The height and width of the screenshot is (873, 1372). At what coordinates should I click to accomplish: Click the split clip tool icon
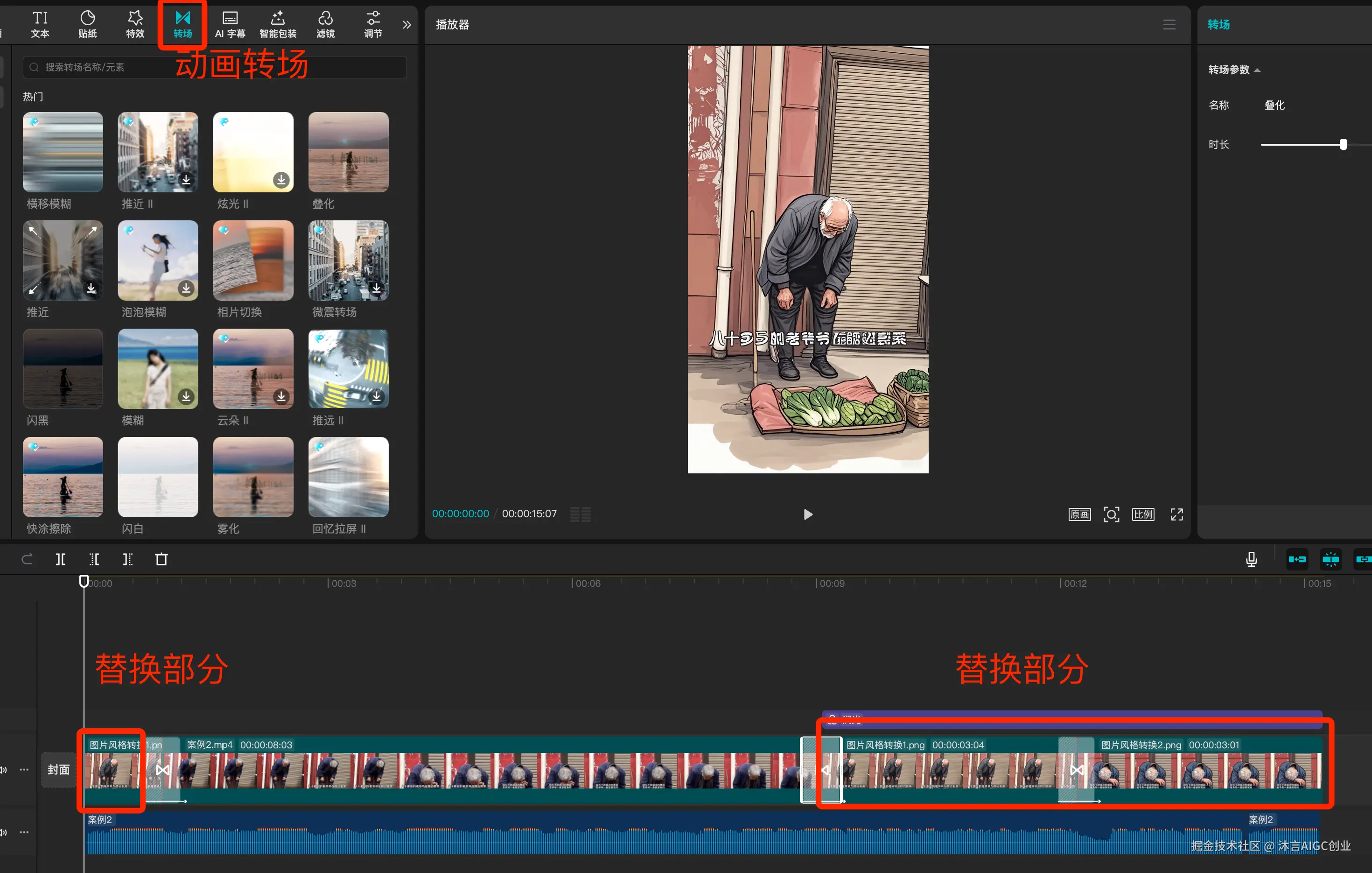tap(60, 559)
